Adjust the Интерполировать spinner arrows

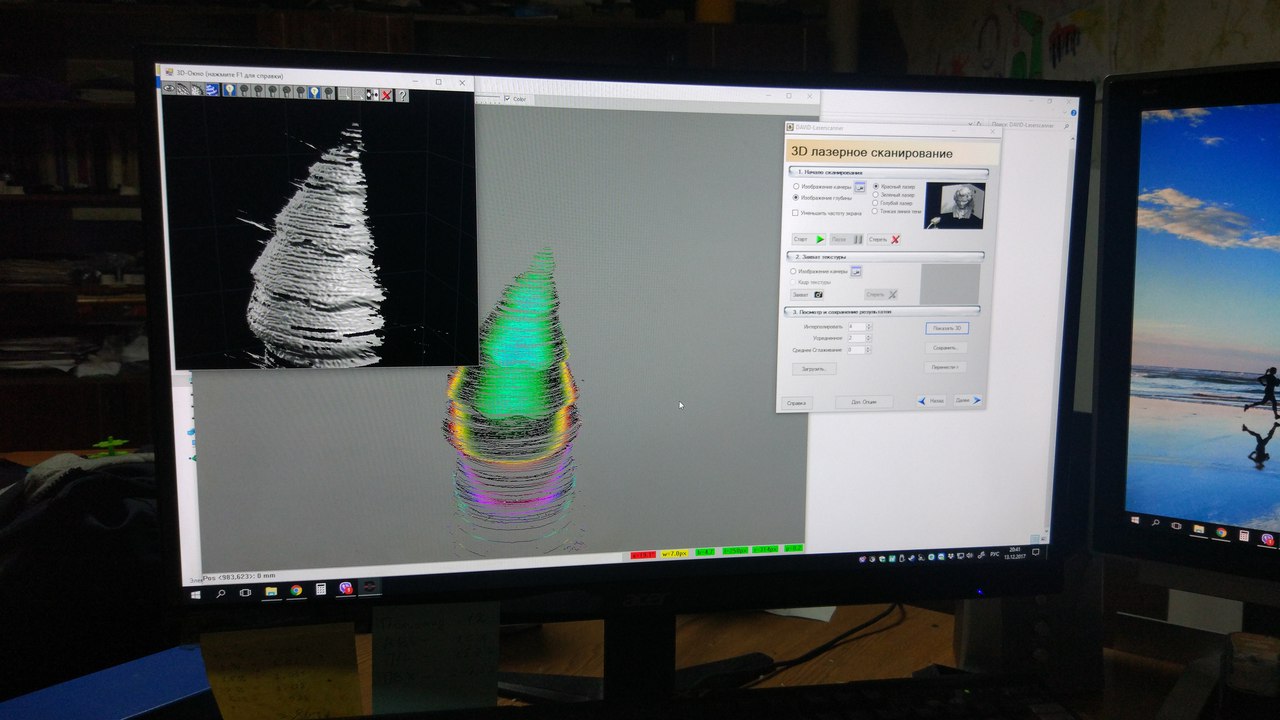(x=868, y=327)
